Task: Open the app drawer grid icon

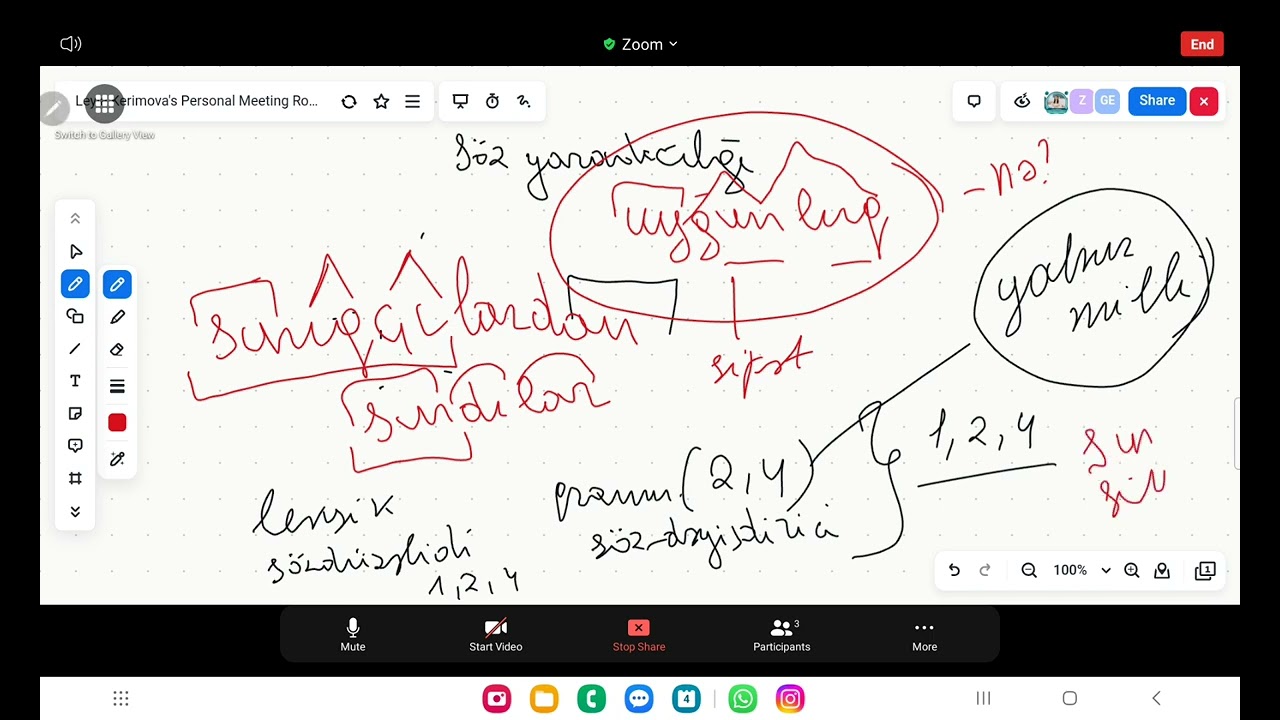Action: point(121,698)
